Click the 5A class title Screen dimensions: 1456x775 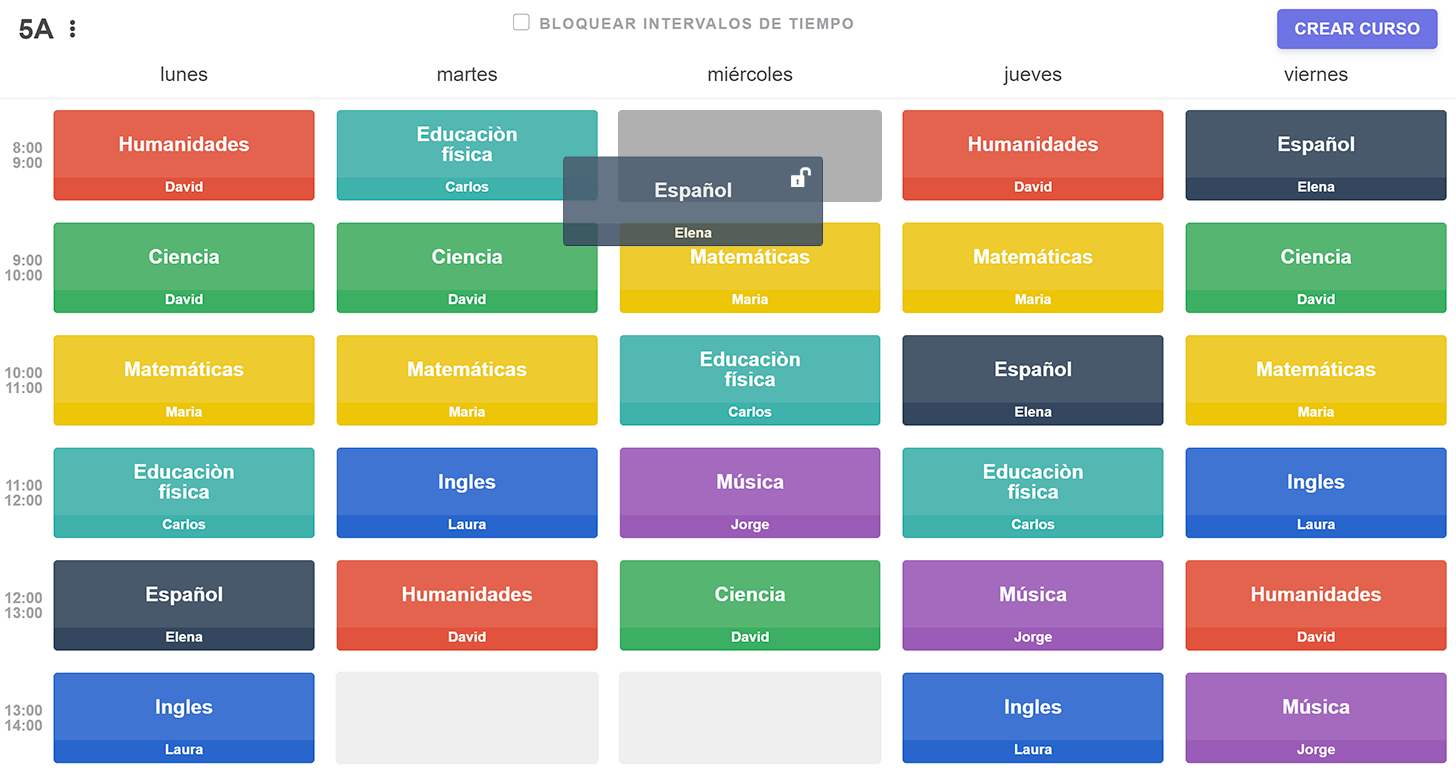click(36, 29)
